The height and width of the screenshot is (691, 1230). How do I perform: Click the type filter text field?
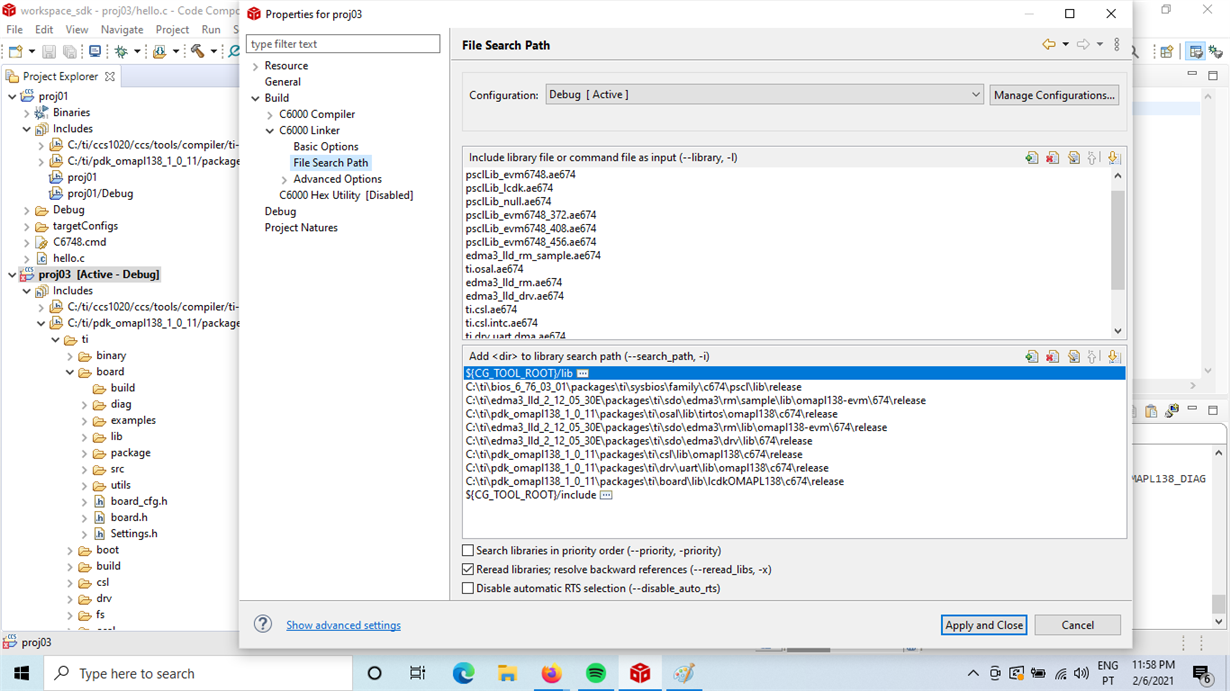343,44
